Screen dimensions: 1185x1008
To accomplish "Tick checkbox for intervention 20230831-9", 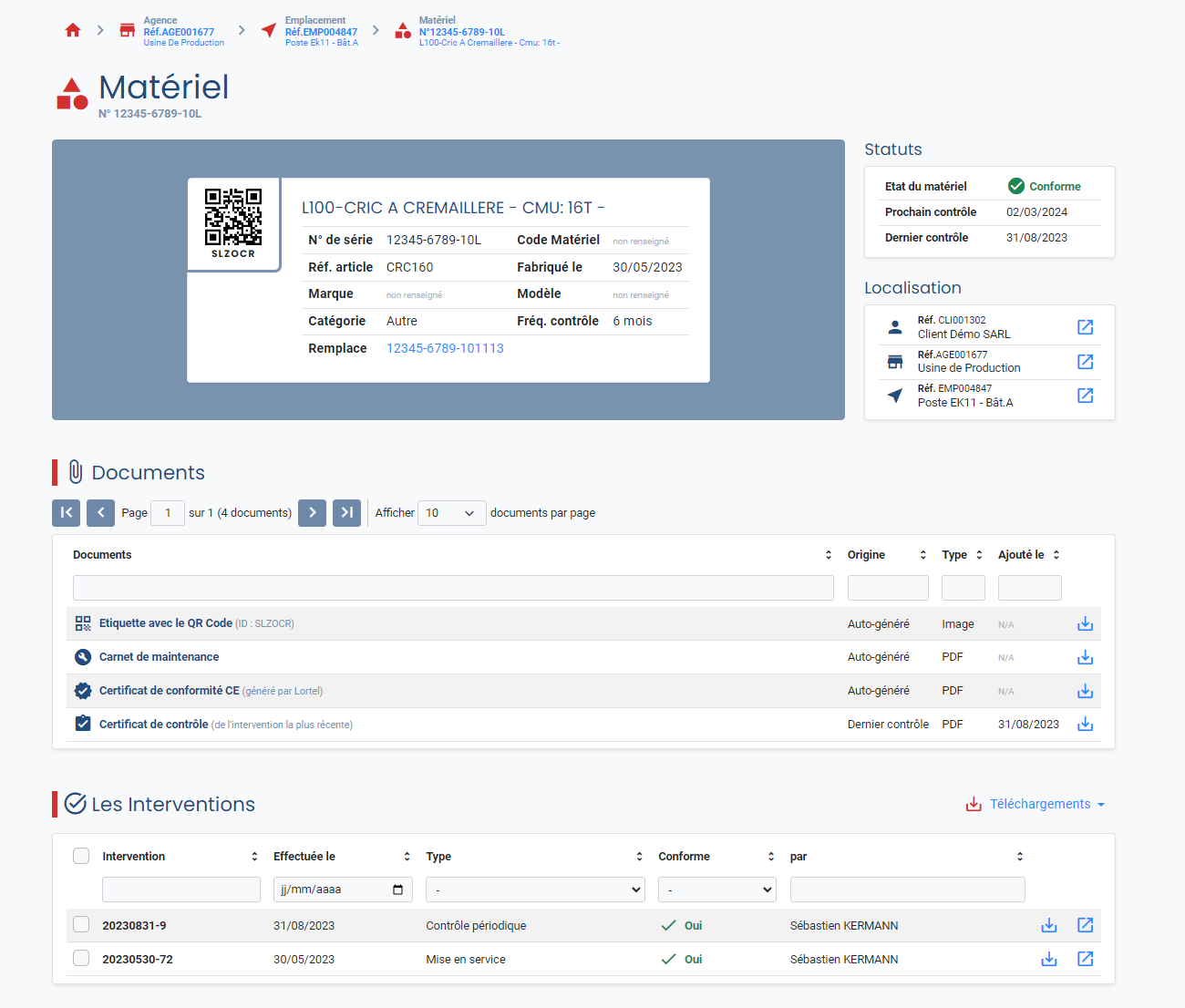I will point(81,924).
